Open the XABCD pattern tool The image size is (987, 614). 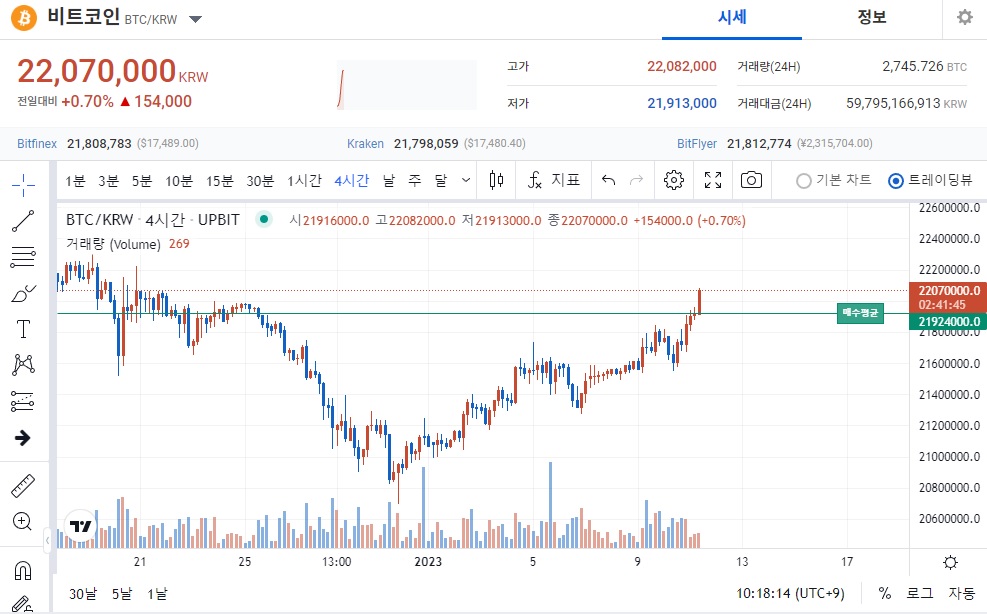[x=23, y=365]
